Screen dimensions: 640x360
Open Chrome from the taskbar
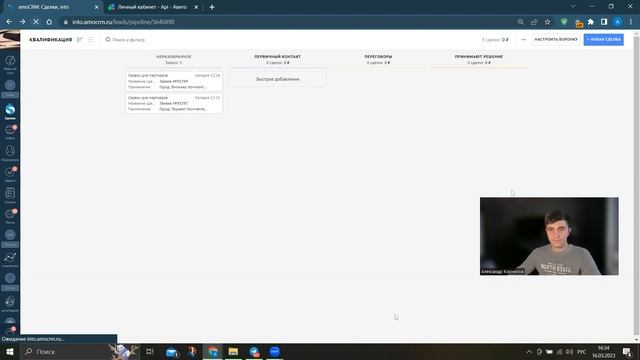[x=213, y=351]
